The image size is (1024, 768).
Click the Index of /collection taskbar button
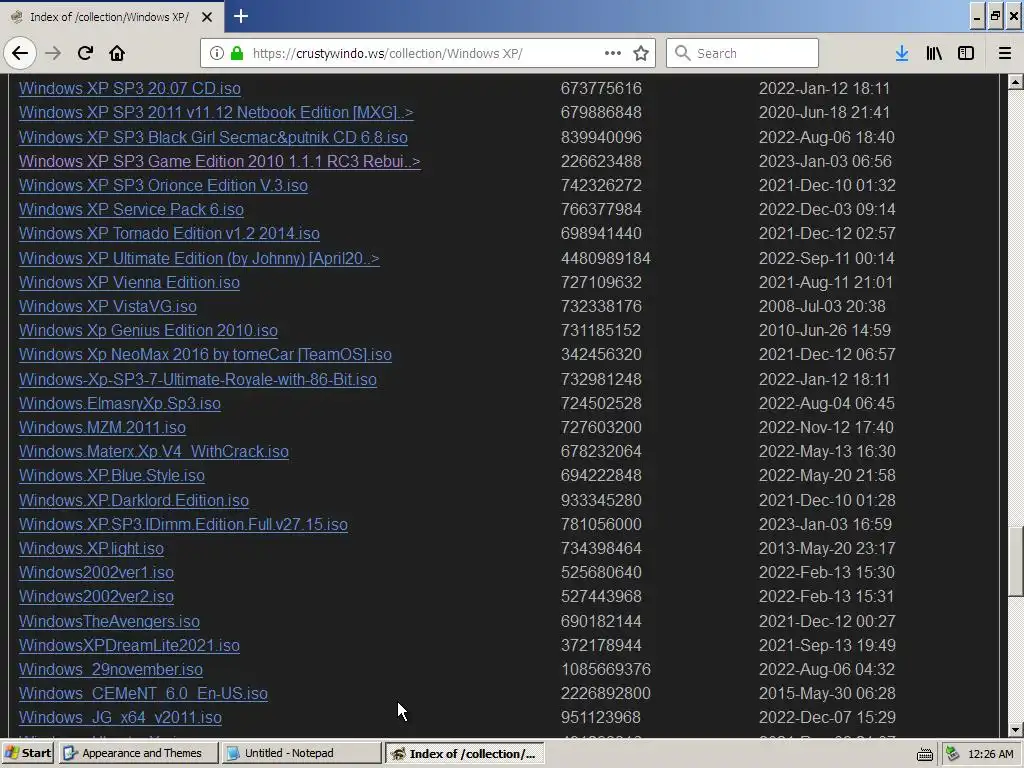tap(464, 754)
